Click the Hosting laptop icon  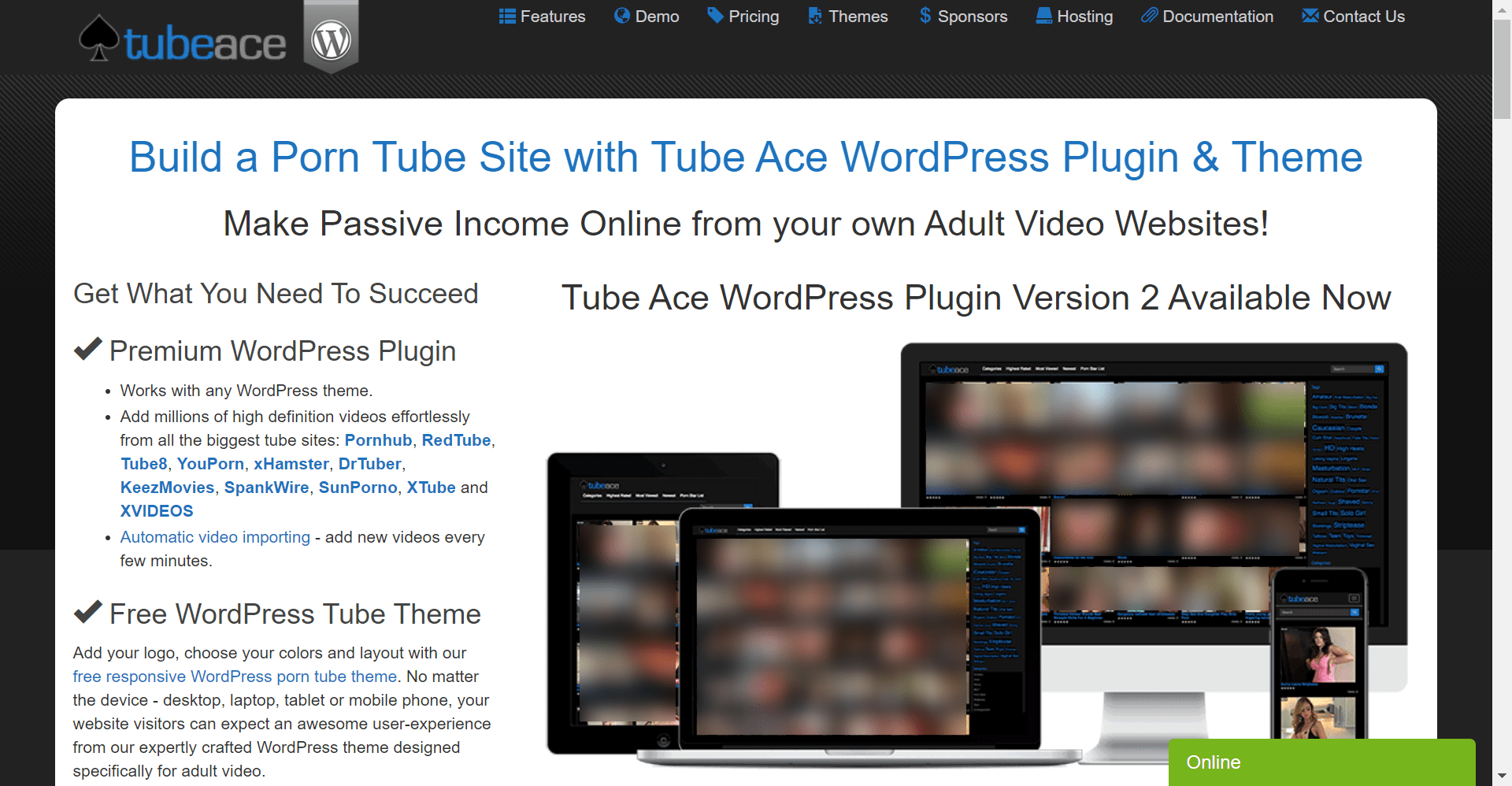coord(1044,16)
